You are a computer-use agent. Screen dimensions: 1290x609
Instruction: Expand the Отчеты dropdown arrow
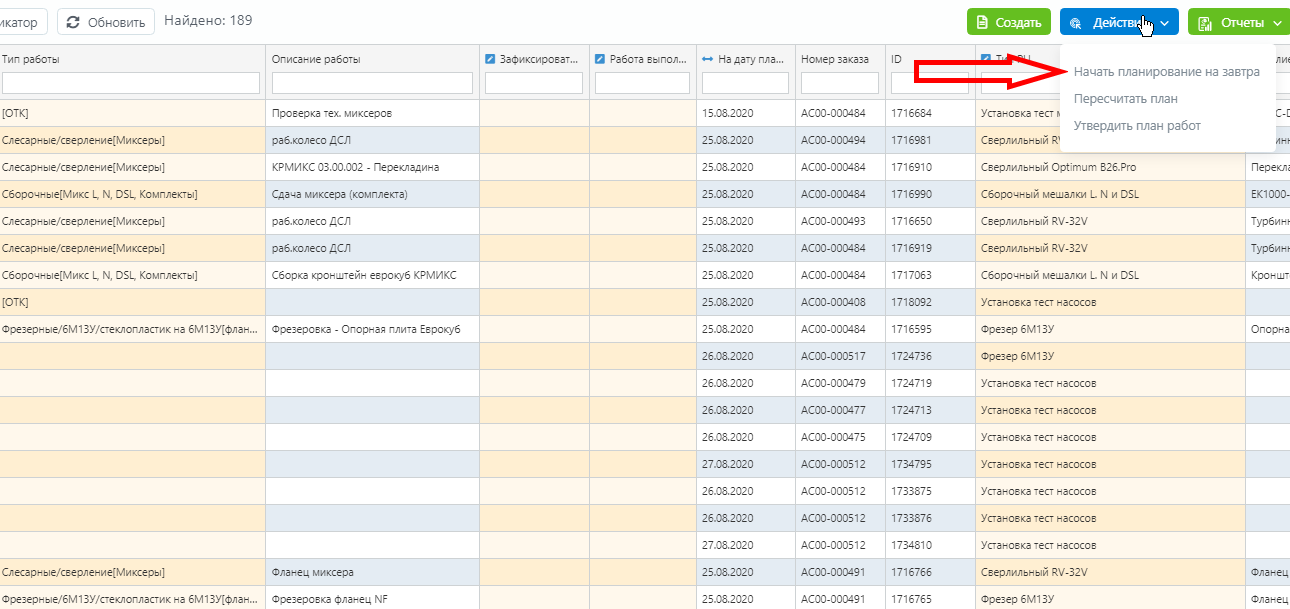point(1276,22)
